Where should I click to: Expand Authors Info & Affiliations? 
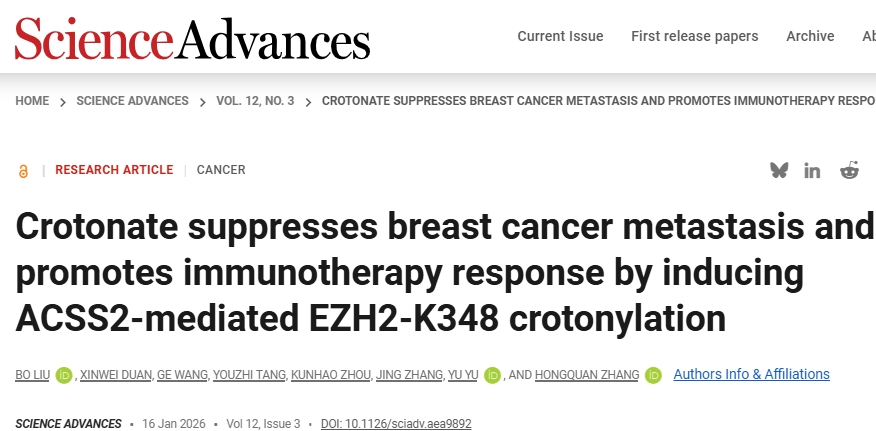tap(751, 374)
